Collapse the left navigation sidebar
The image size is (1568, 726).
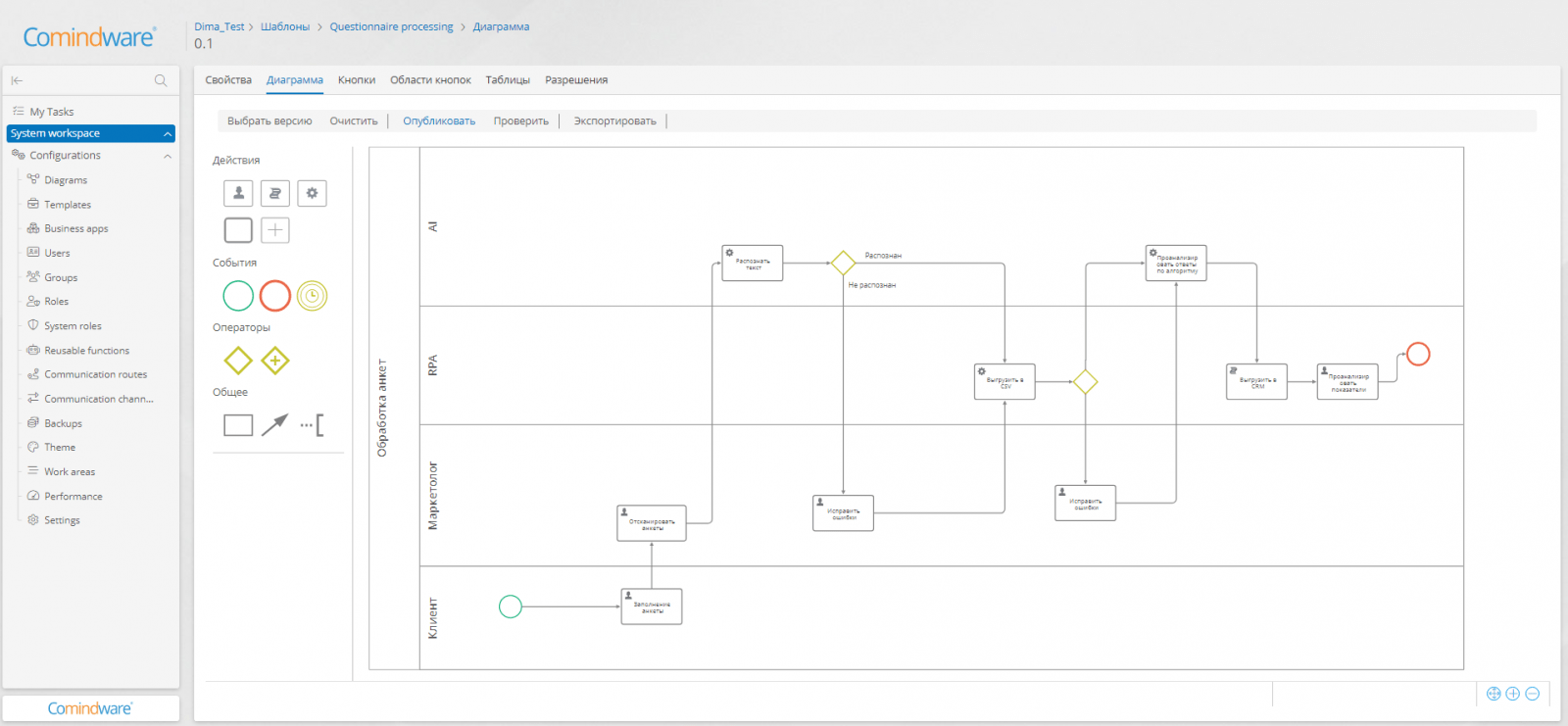pyautogui.click(x=17, y=80)
